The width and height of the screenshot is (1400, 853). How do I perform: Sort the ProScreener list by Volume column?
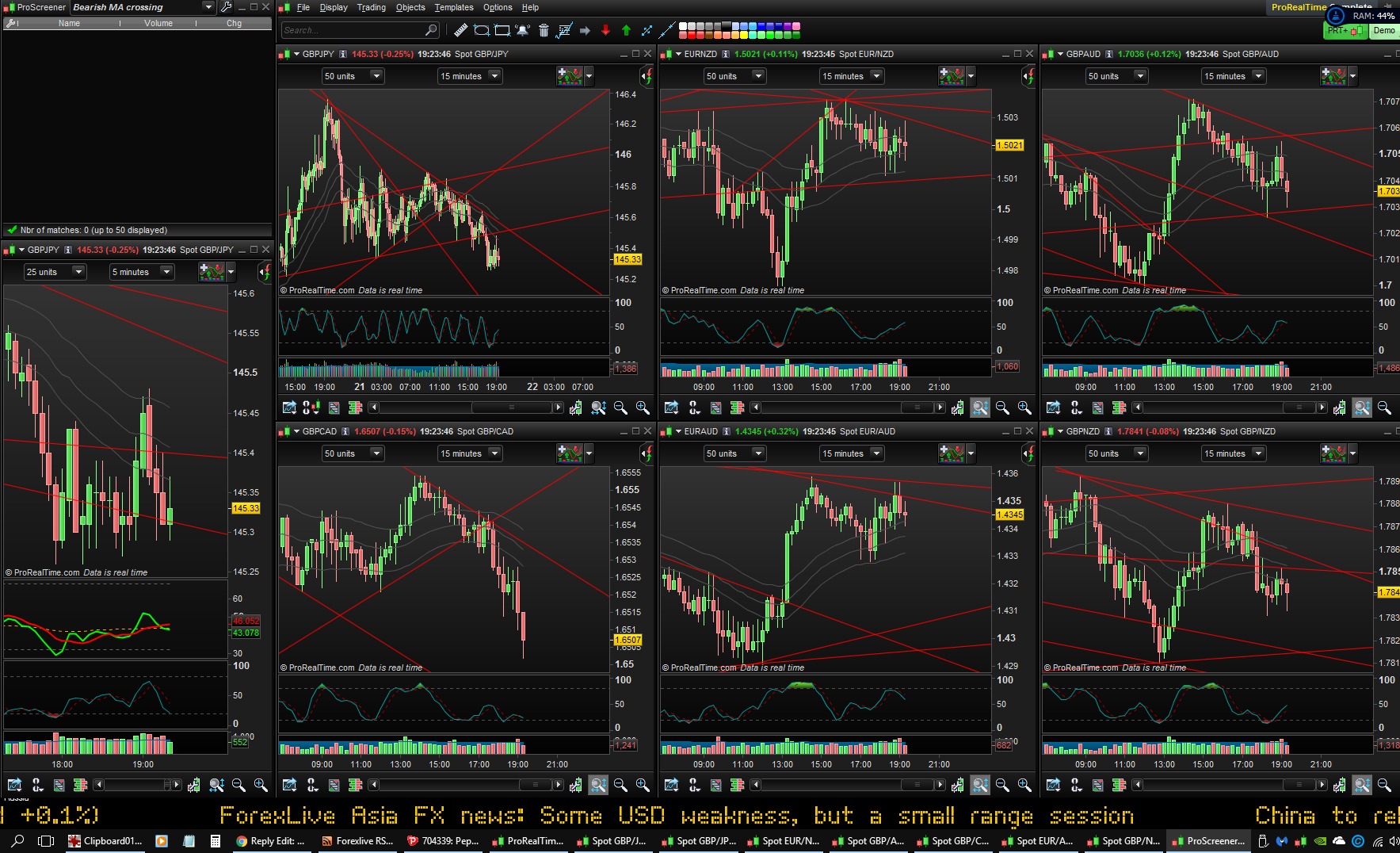coord(158,23)
